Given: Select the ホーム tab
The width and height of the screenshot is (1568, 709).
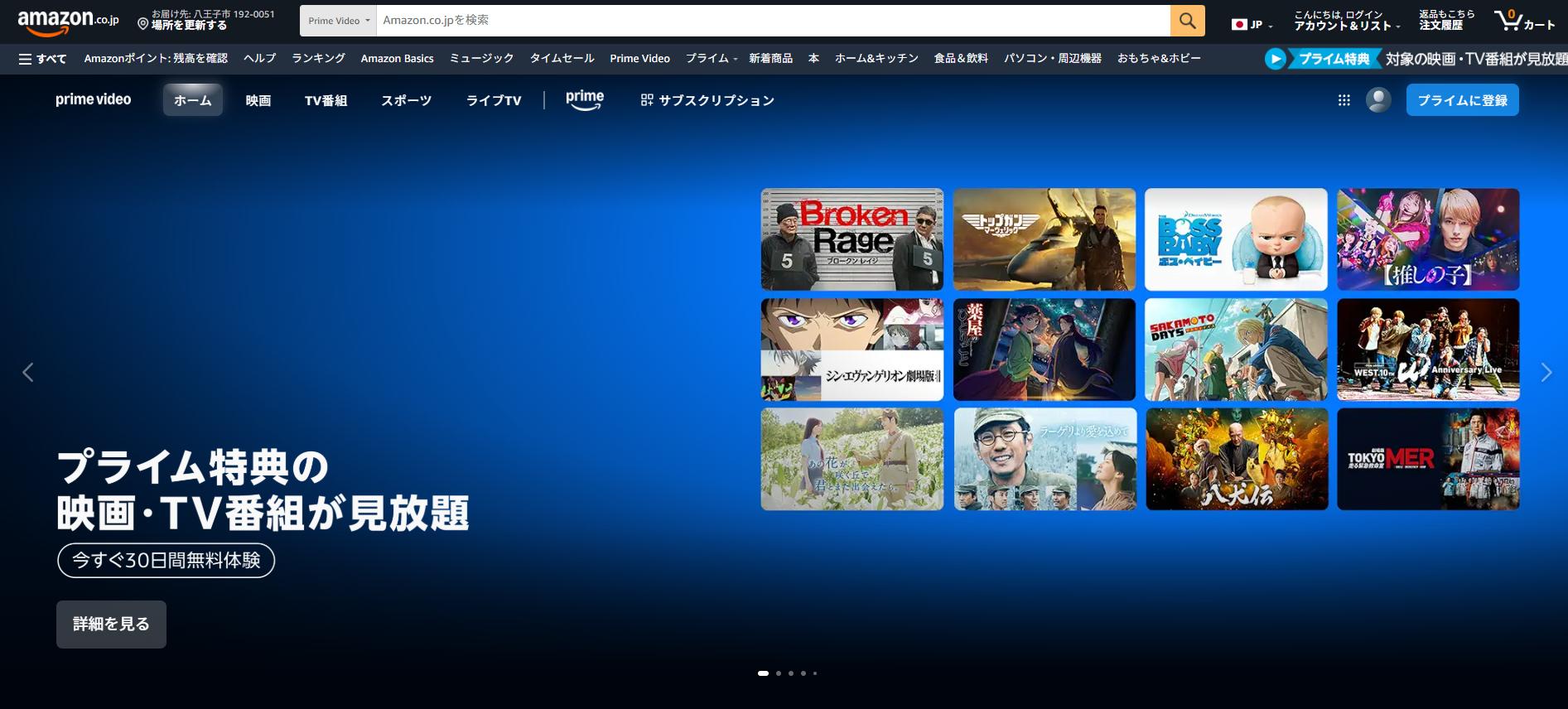Looking at the screenshot, I should pyautogui.click(x=193, y=100).
